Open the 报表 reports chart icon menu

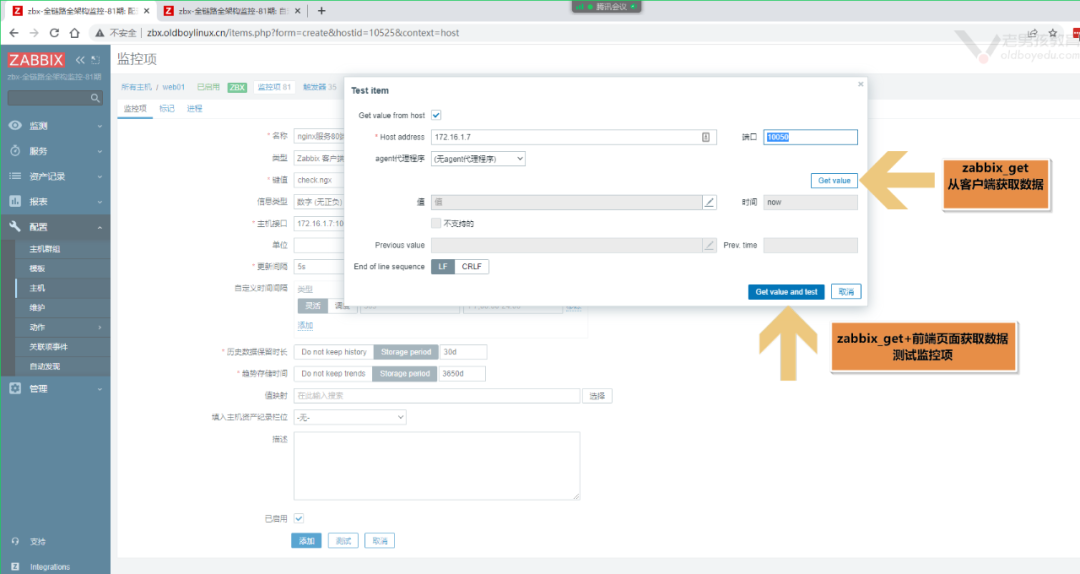click(15, 201)
